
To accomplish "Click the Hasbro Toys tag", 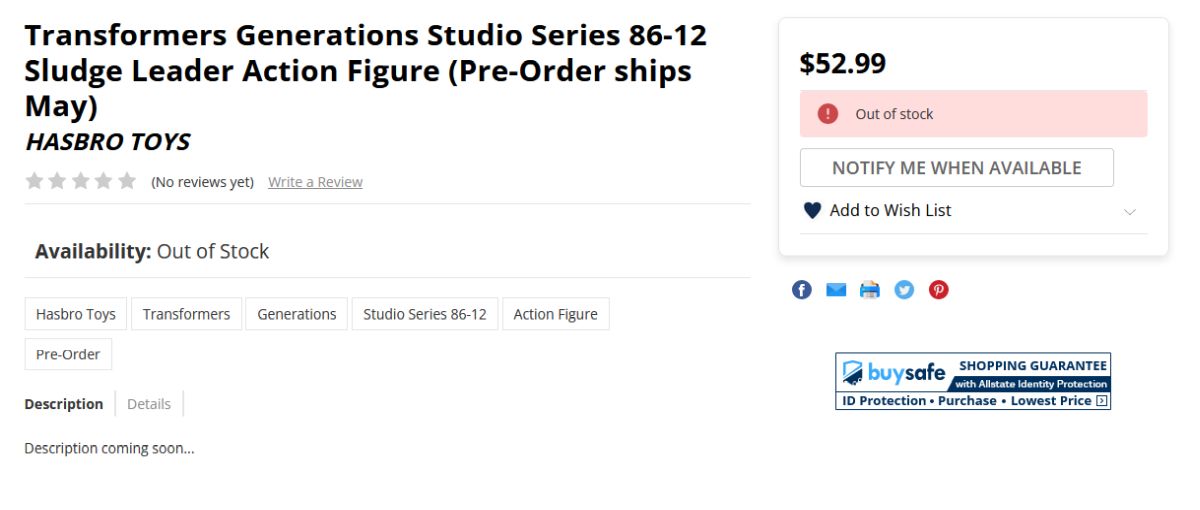I will pyautogui.click(x=76, y=314).
